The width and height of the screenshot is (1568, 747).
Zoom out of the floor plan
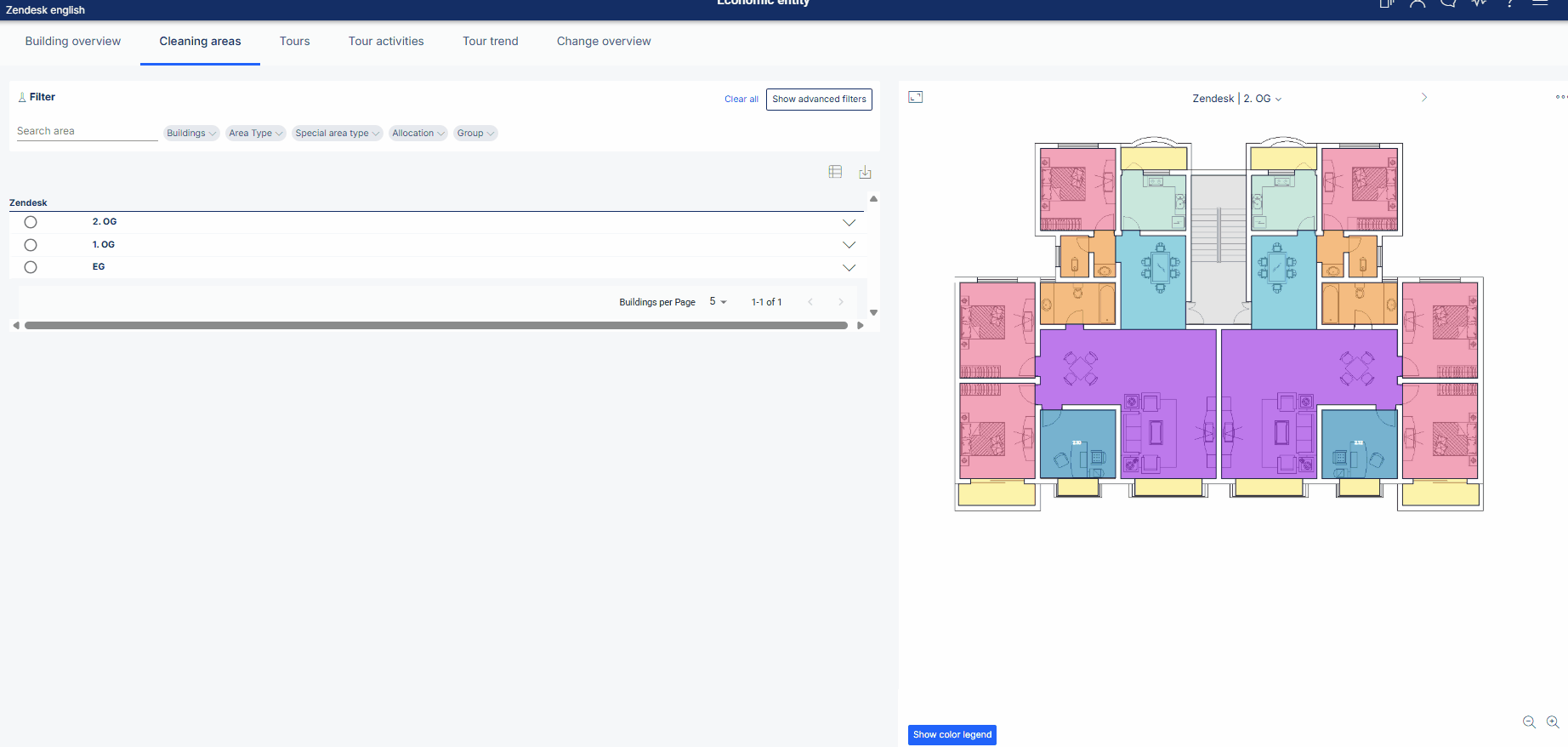[1529, 722]
